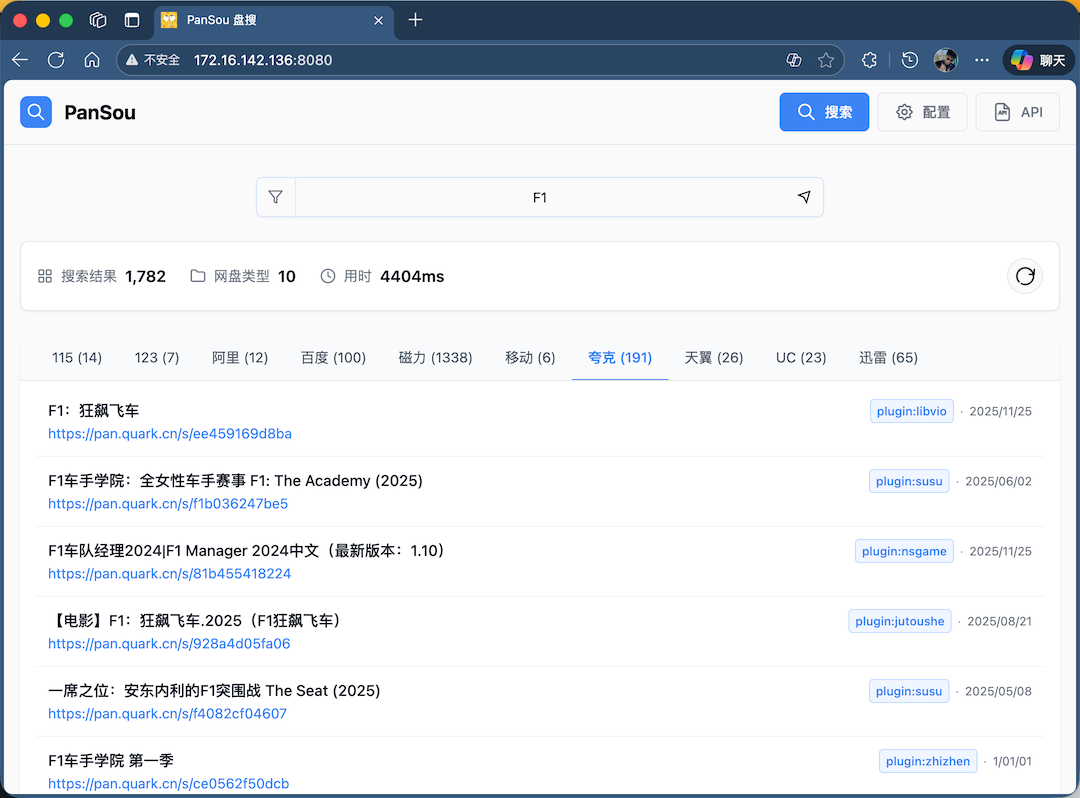Open the quark link ee459169d8ba

coord(170,434)
